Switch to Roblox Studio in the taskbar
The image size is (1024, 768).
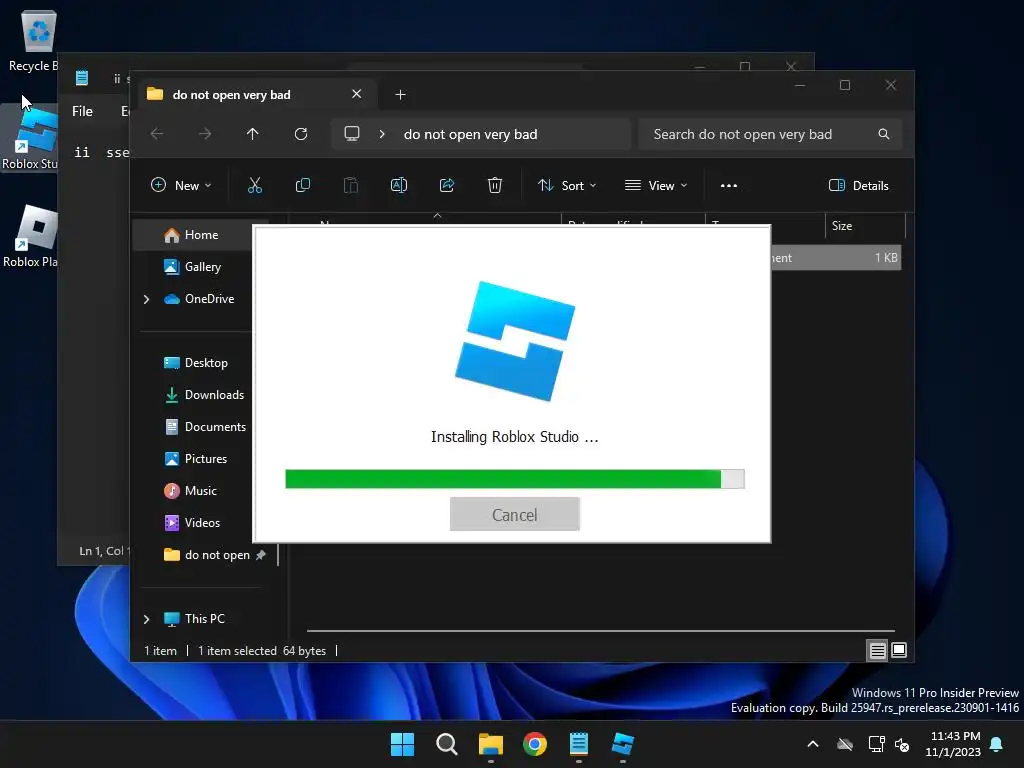[623, 744]
